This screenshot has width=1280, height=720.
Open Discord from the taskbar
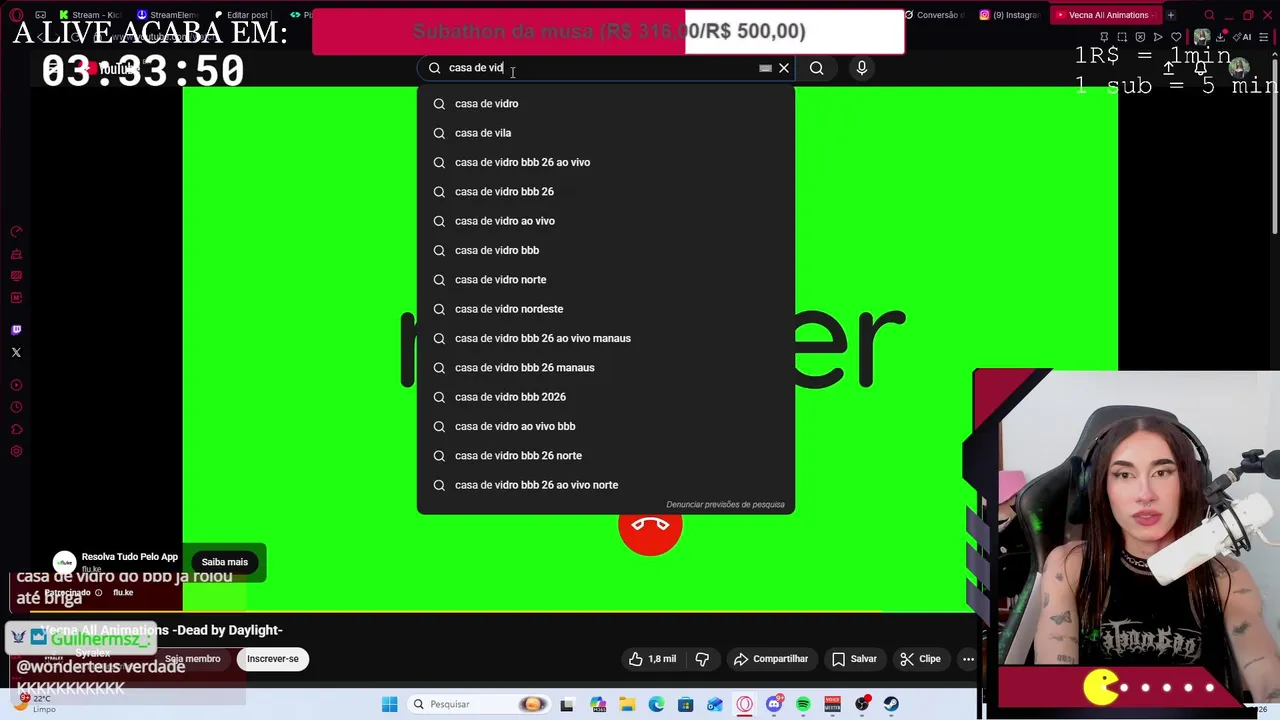[x=774, y=704]
